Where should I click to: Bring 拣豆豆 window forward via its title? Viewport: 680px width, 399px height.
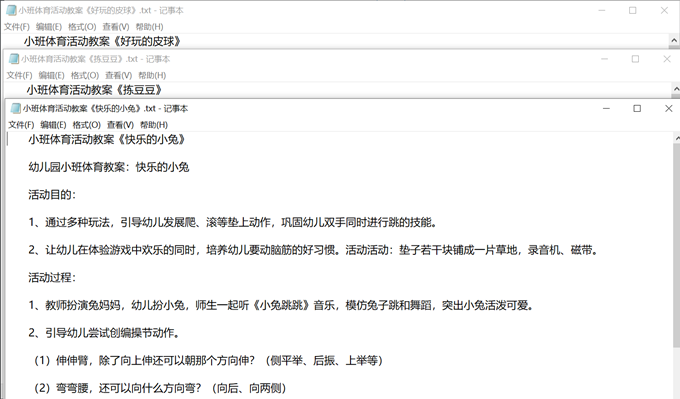coord(95,59)
